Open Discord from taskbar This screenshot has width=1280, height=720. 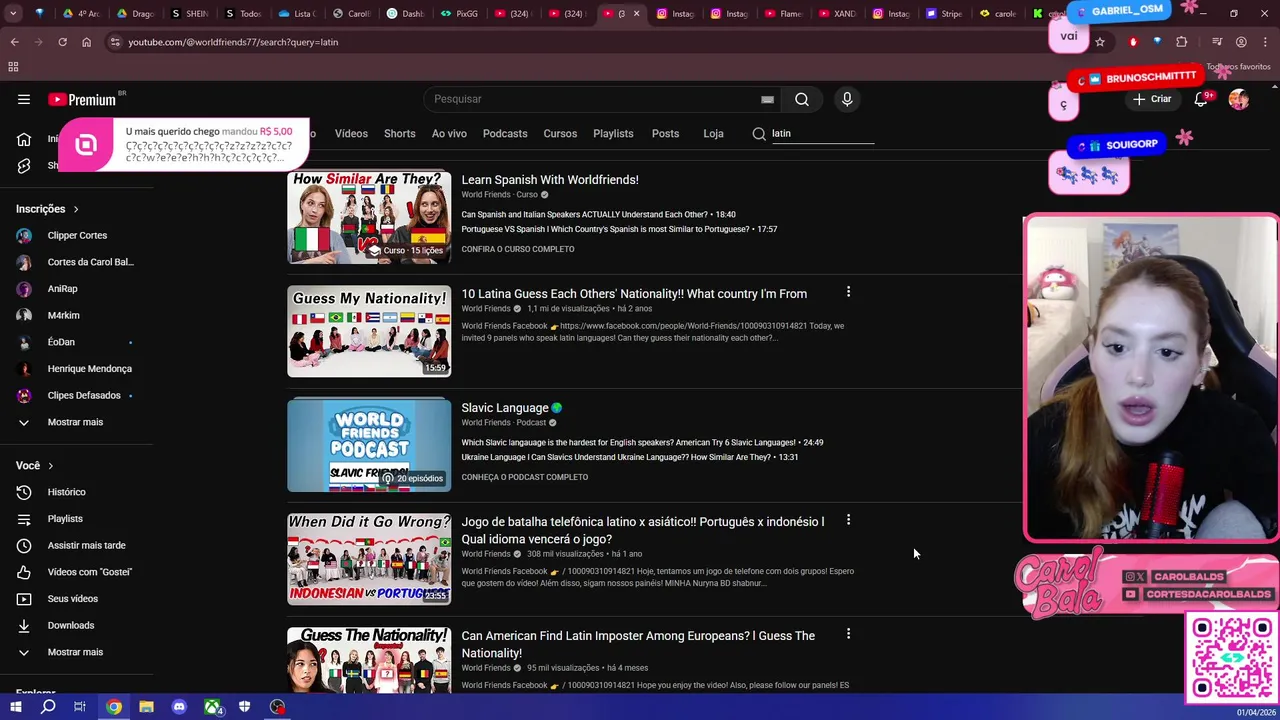tap(179, 707)
